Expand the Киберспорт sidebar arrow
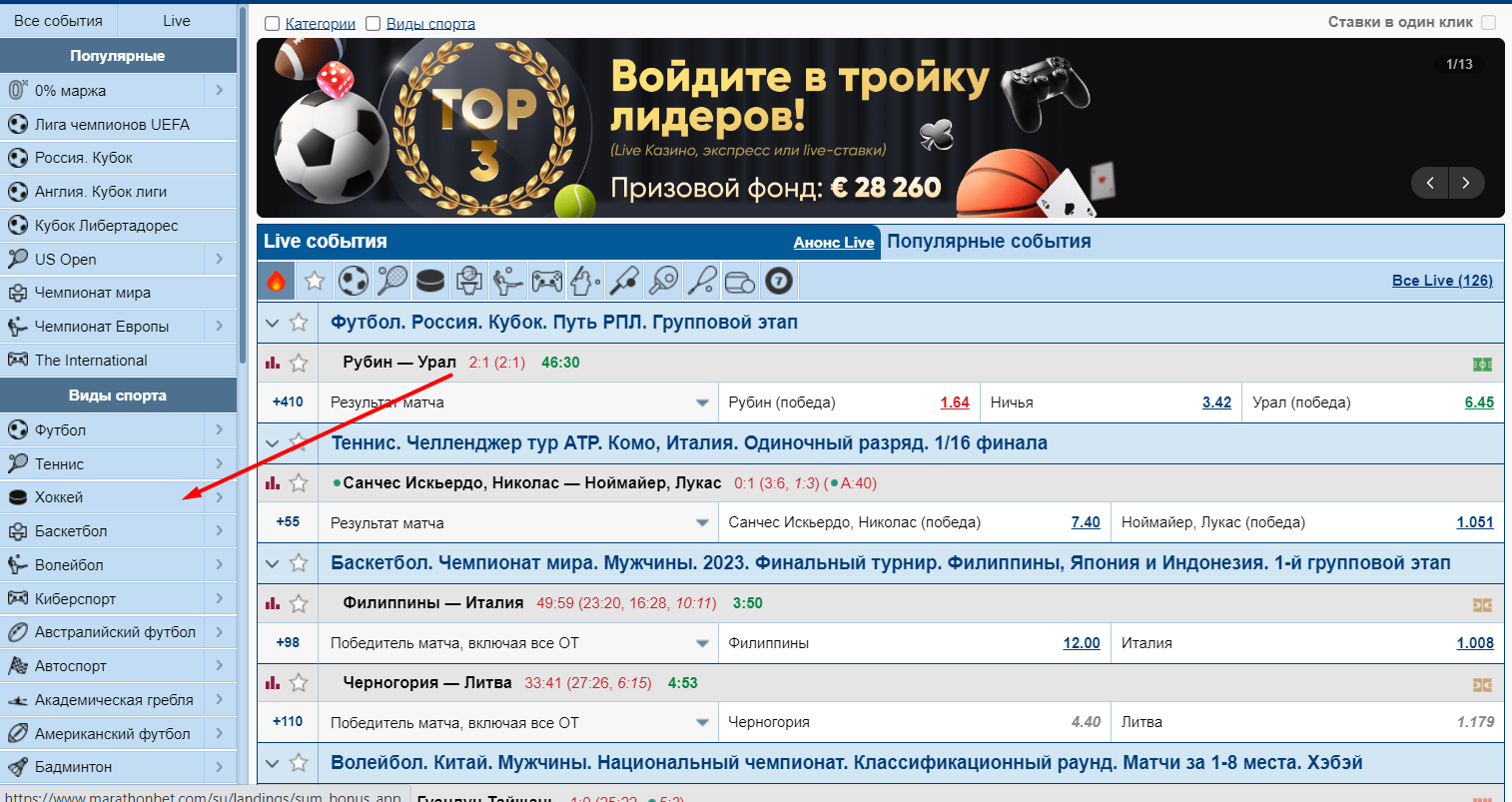The image size is (1512, 802). coord(220,598)
